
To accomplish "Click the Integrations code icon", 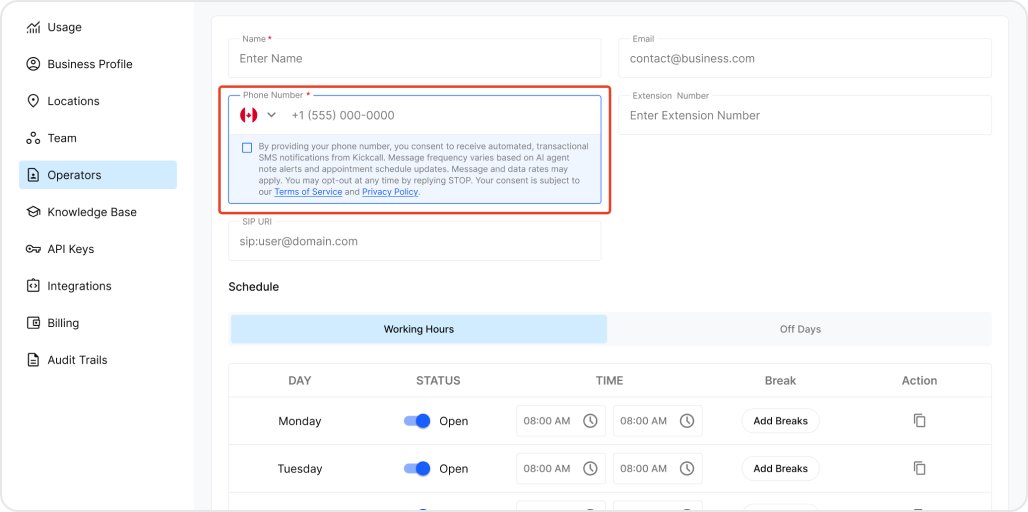I will pos(33,286).
